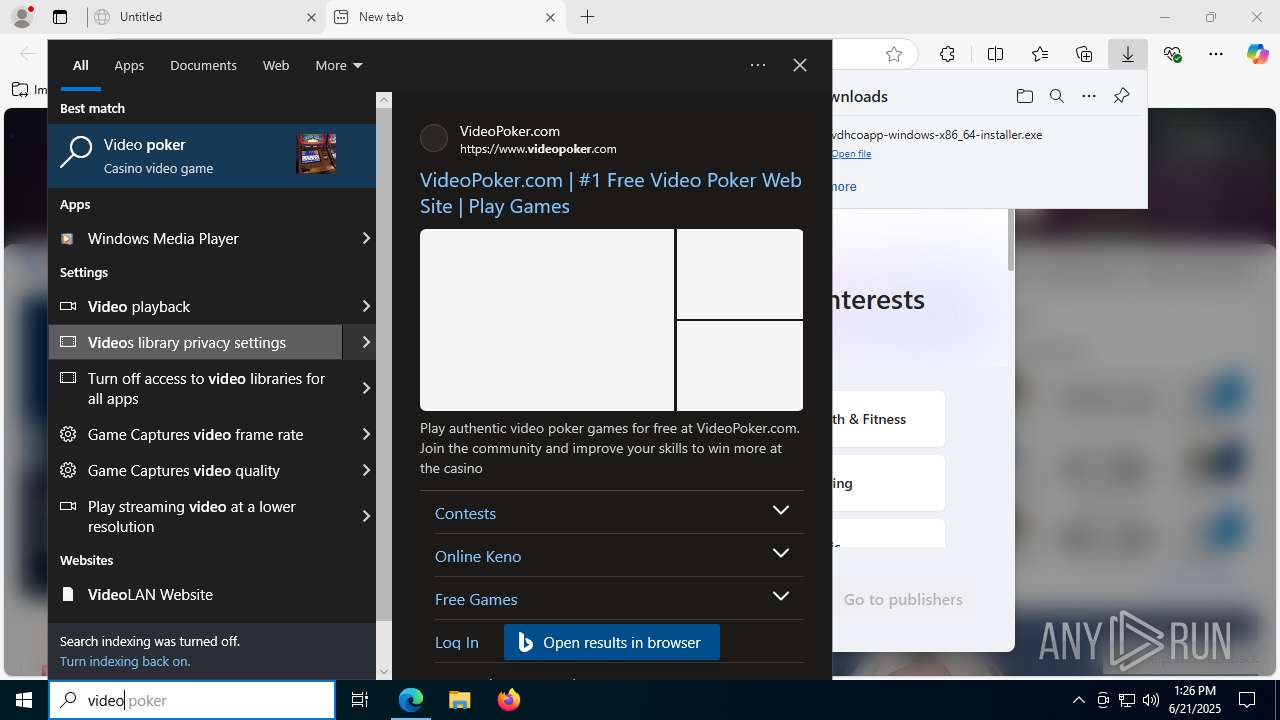1280x720 pixels.
Task: Close the Windows search panel
Action: tap(800, 65)
